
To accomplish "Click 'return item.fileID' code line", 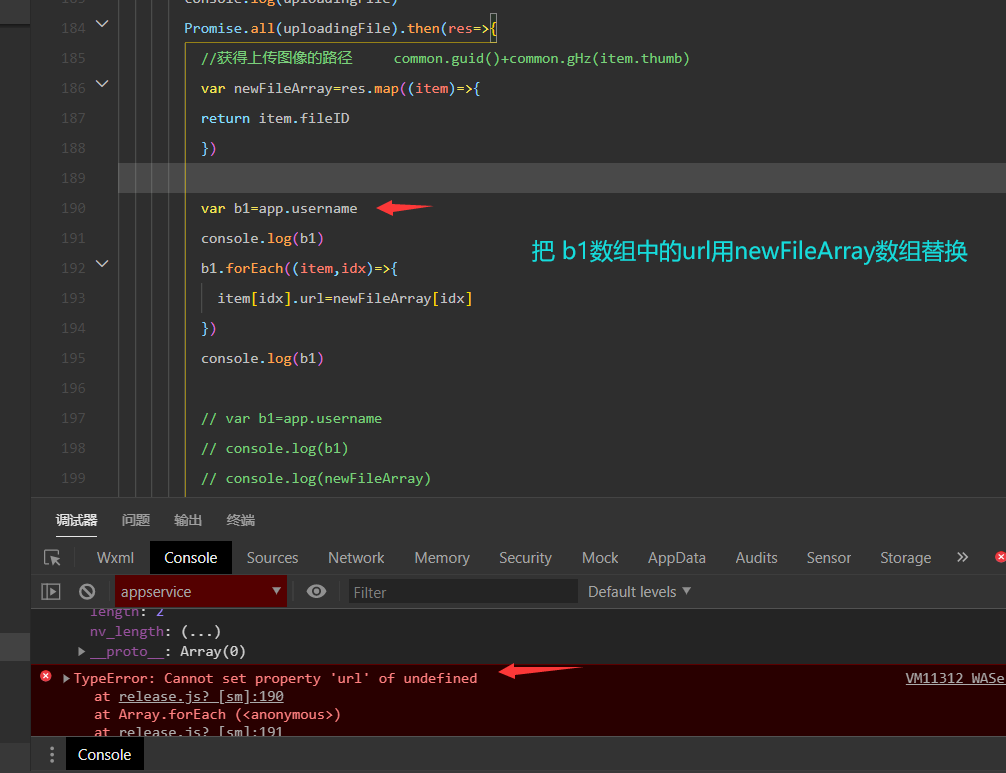I will coord(275,118).
